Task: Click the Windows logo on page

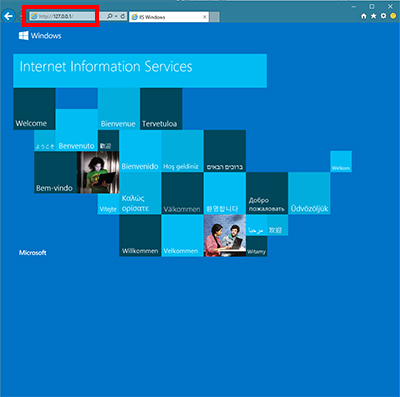Action: tap(24, 36)
